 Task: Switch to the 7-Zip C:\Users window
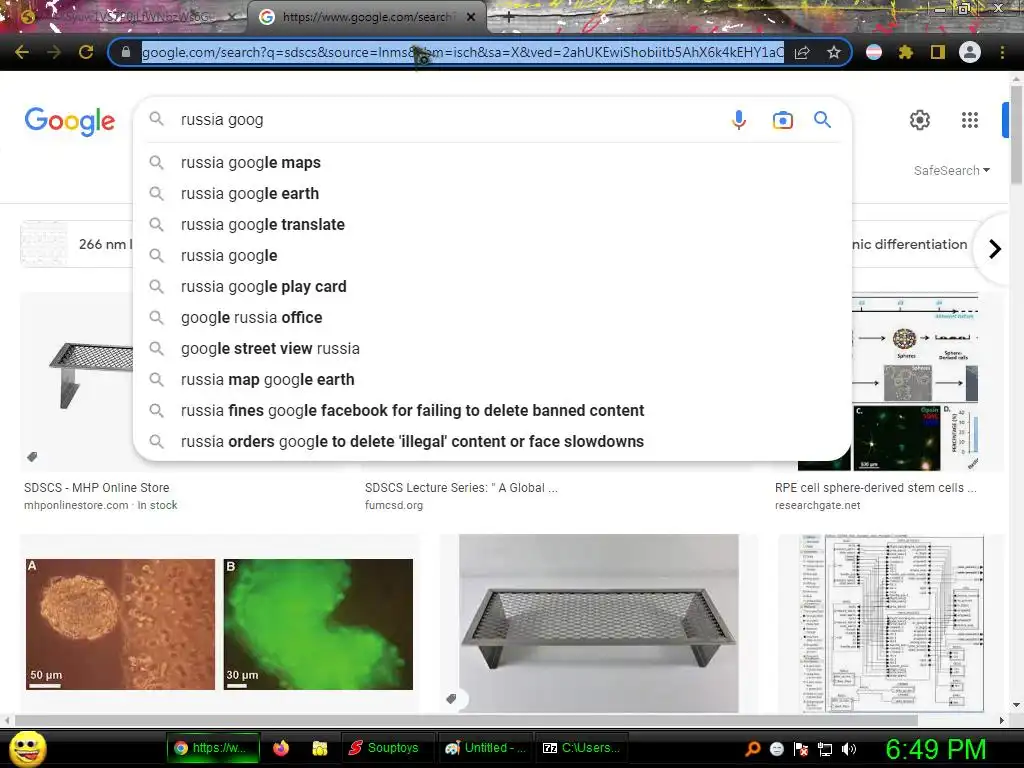tap(582, 748)
